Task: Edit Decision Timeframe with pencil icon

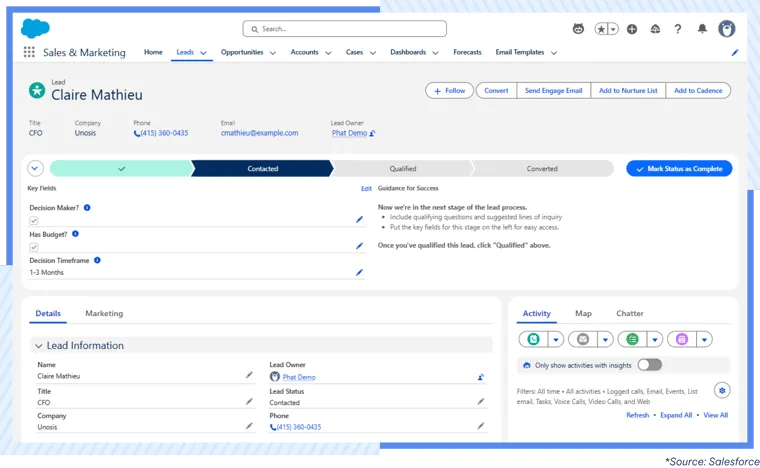Action: tap(359, 272)
